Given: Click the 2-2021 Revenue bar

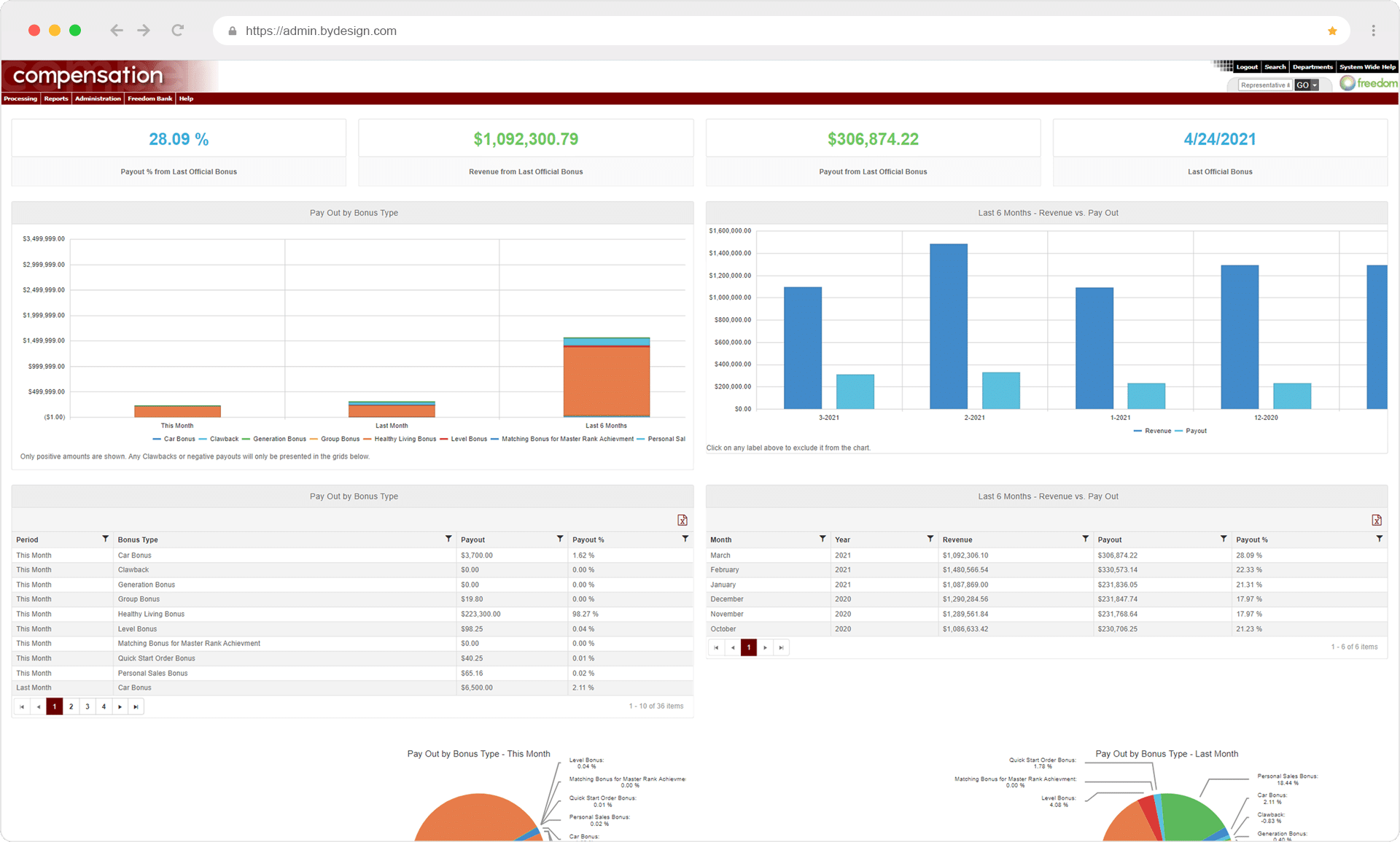Looking at the screenshot, I should coord(949,326).
